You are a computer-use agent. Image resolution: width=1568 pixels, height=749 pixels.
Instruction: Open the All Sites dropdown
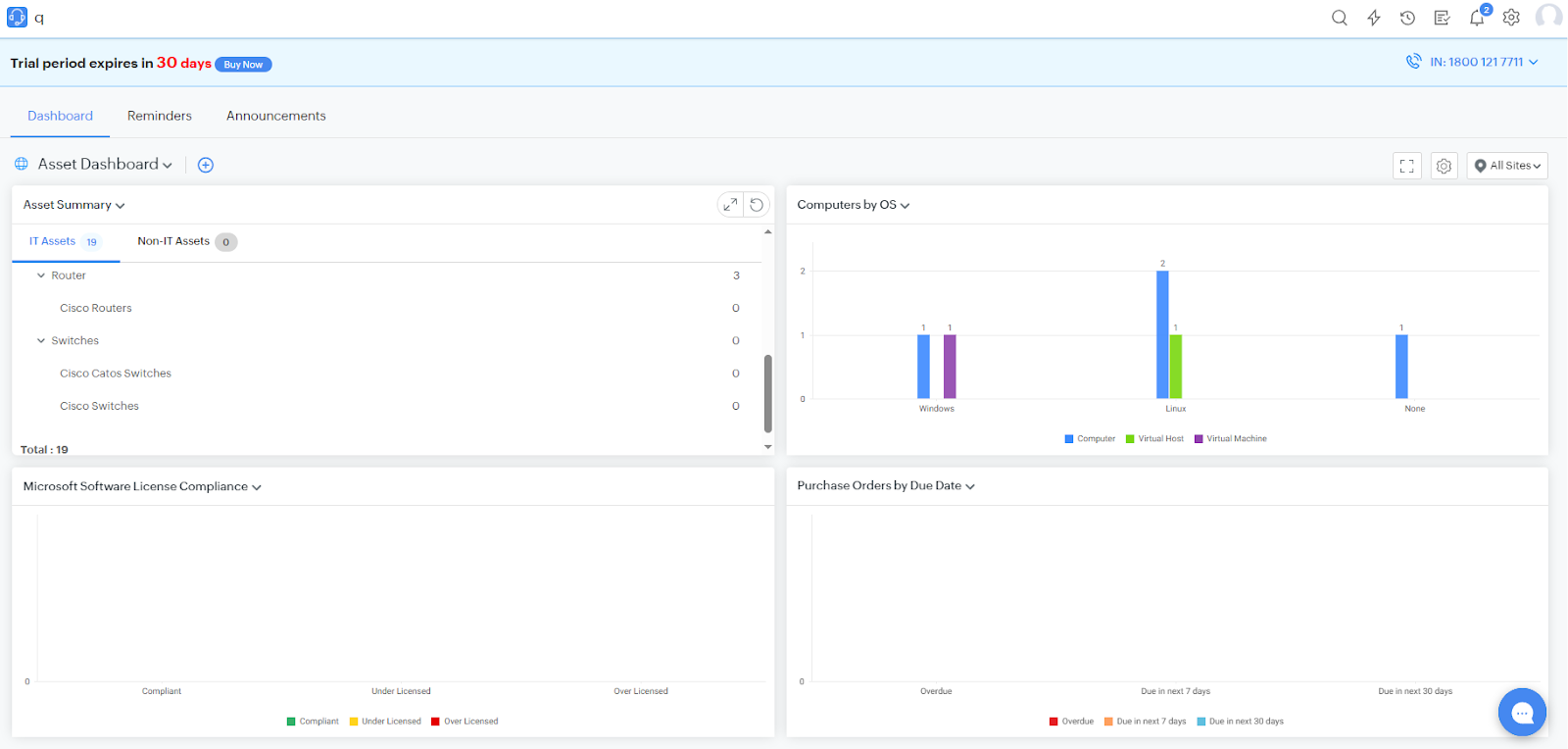[x=1506, y=166]
